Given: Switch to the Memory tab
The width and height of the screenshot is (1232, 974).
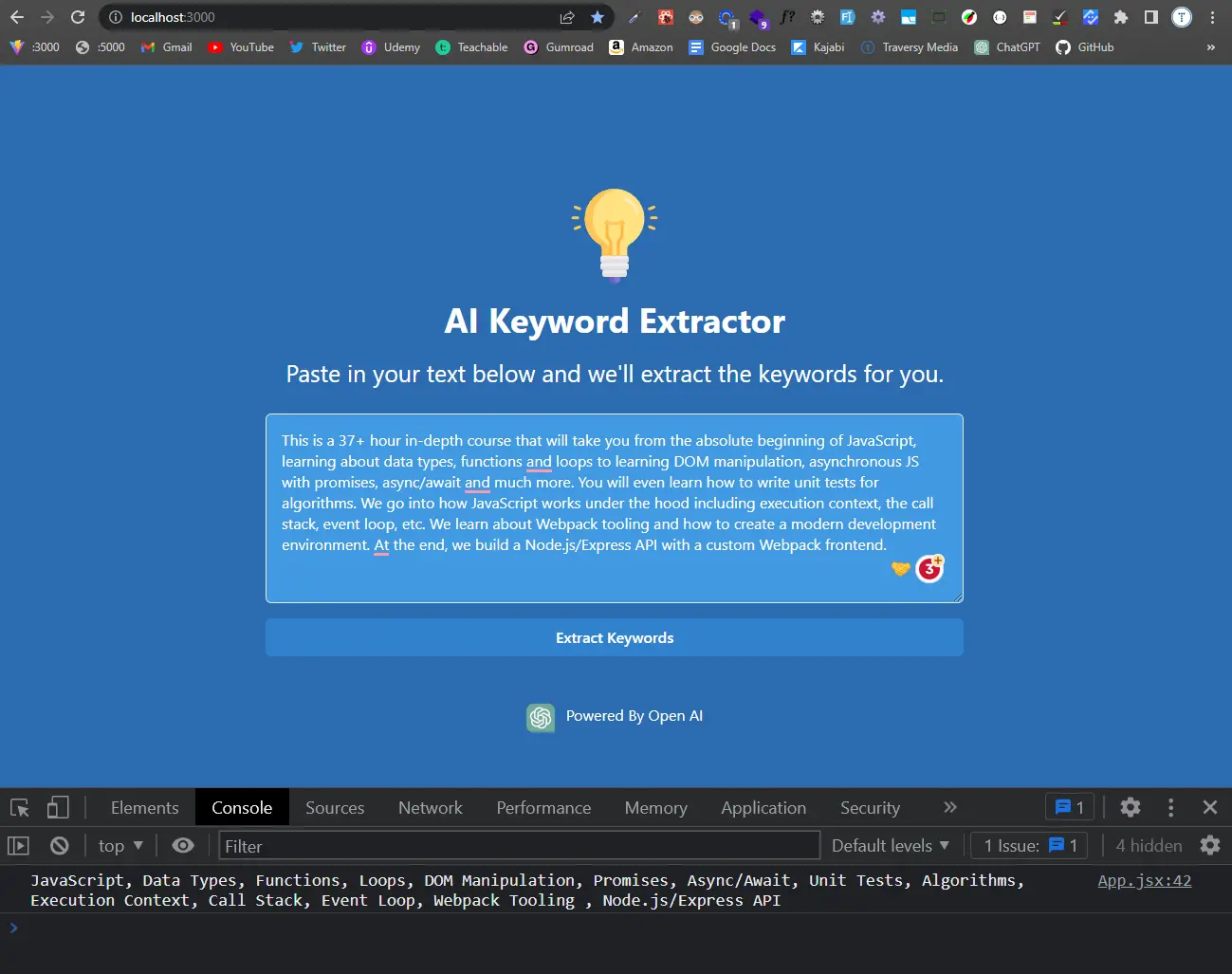Looking at the screenshot, I should [656, 808].
